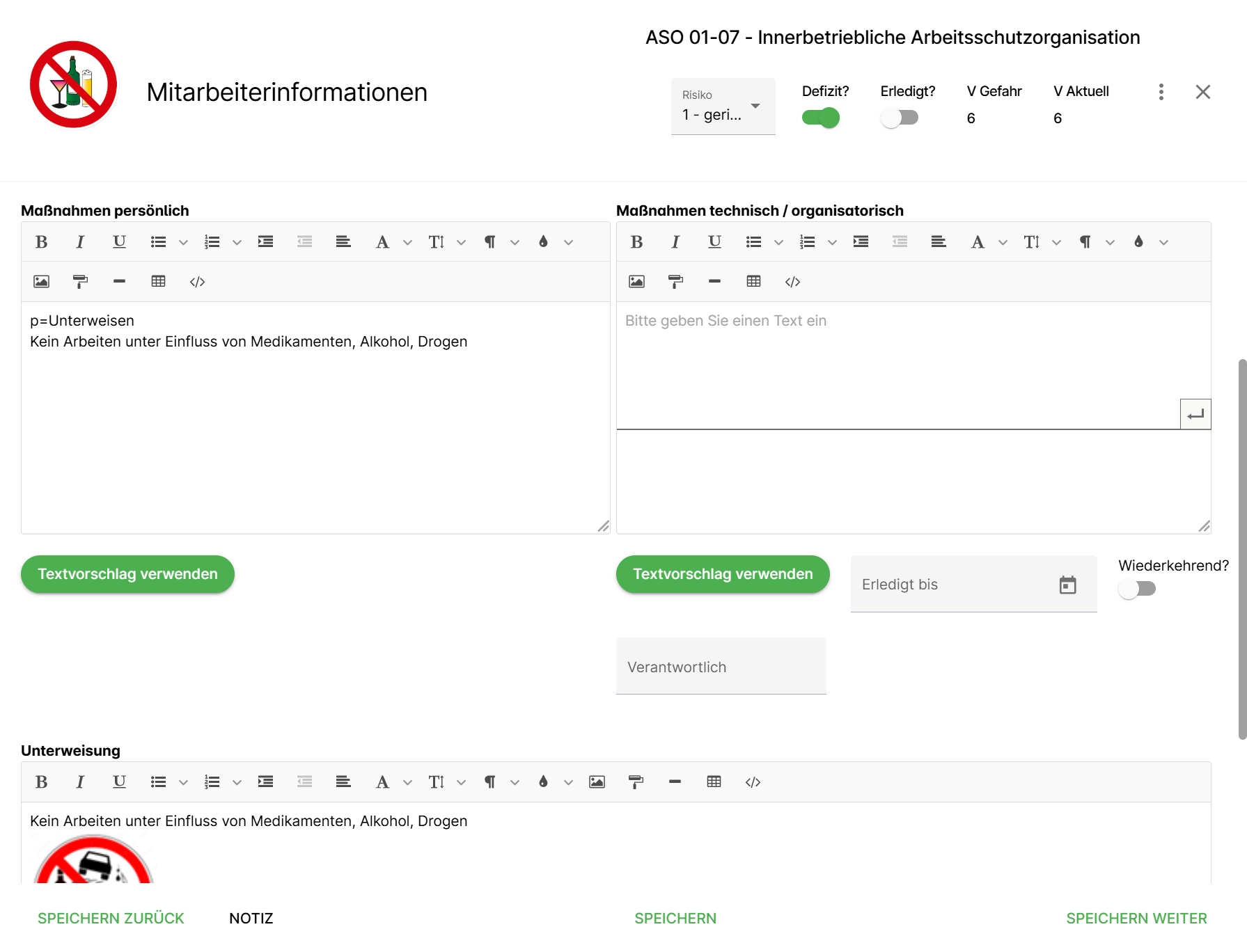Use Textvorschlag for Maßnahmen persönlich

127,574
